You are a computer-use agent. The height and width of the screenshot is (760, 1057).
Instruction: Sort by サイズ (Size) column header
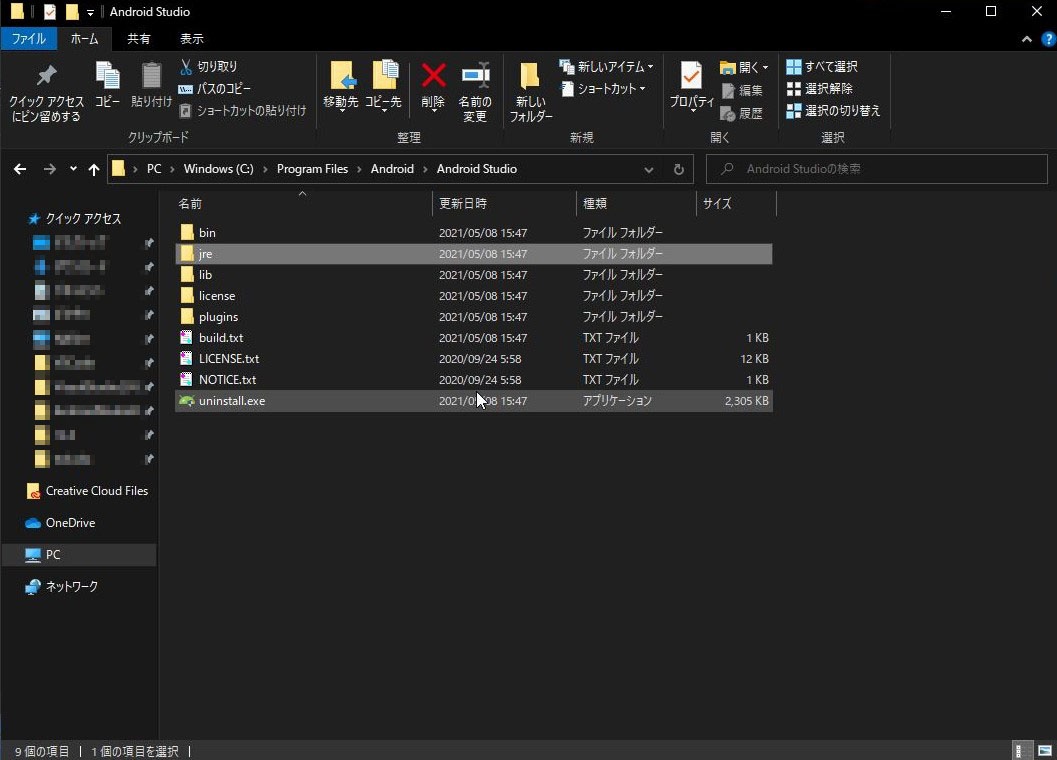point(736,204)
